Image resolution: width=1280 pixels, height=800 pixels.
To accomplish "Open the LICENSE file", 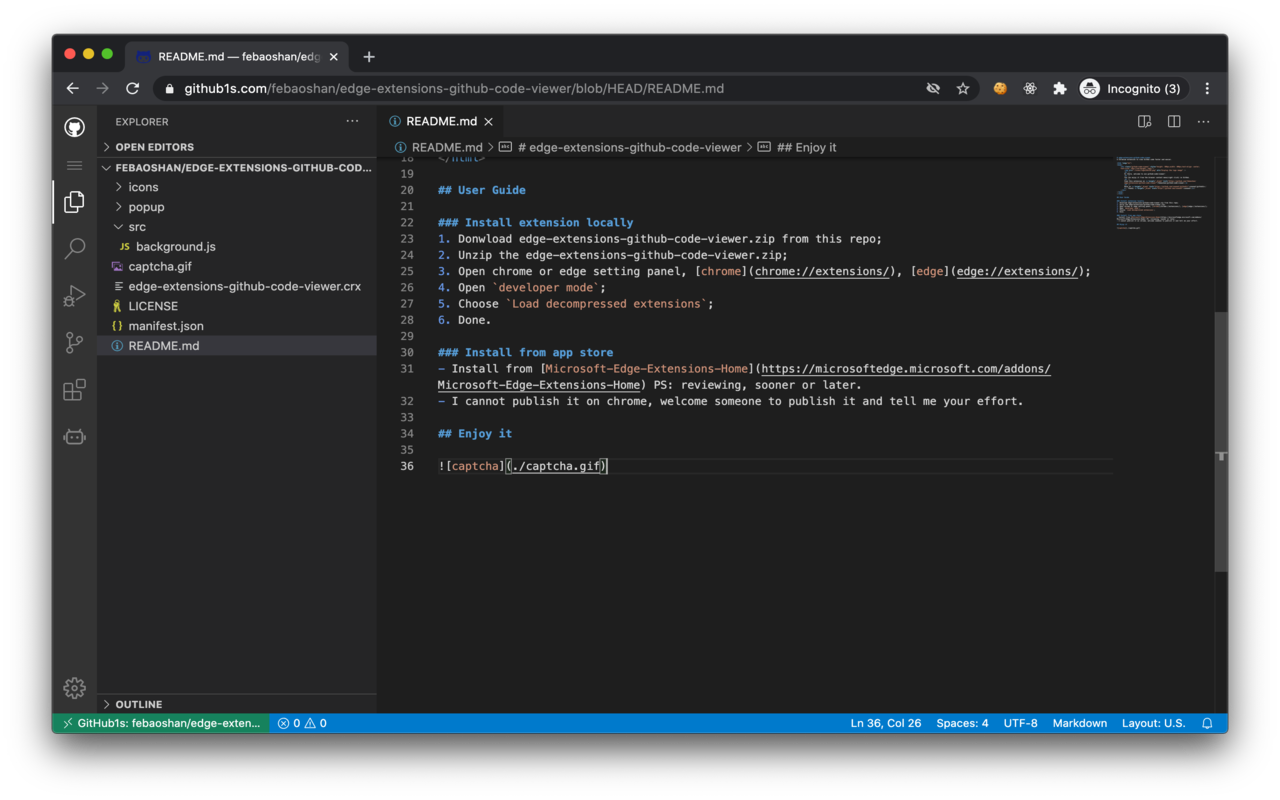I will tap(237, 306).
